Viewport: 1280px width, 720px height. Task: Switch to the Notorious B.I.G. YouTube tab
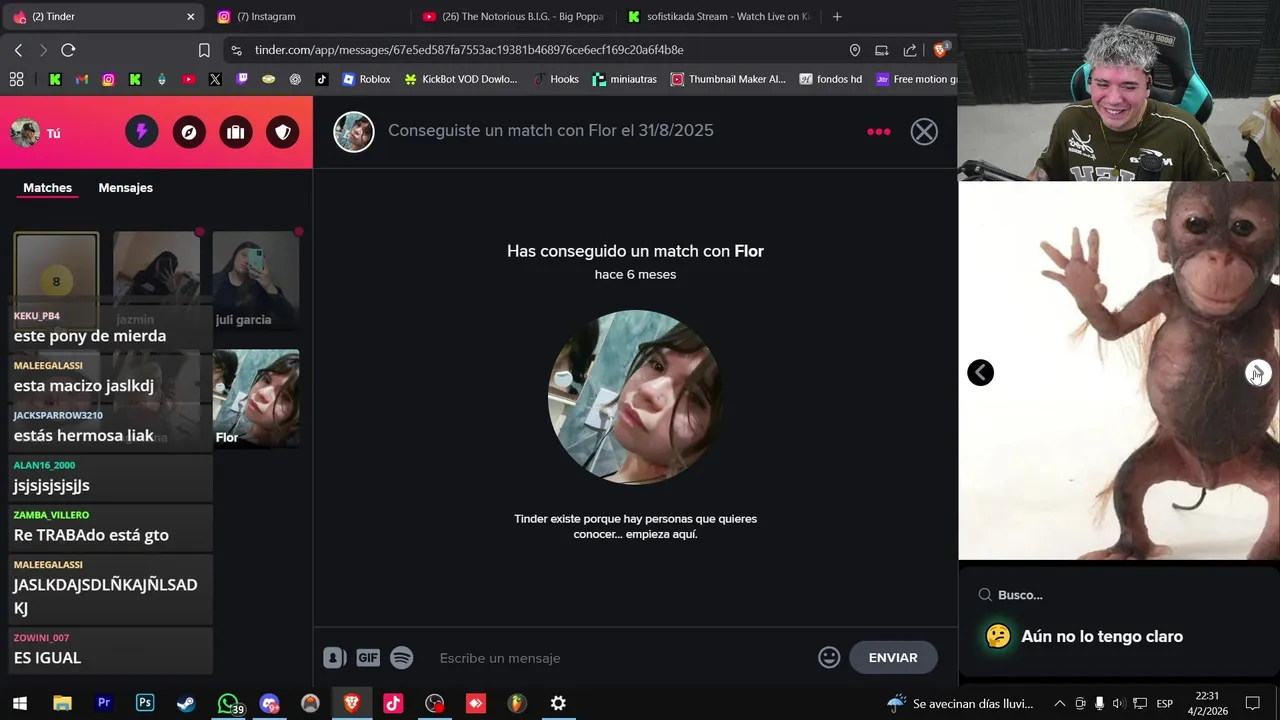coord(513,16)
